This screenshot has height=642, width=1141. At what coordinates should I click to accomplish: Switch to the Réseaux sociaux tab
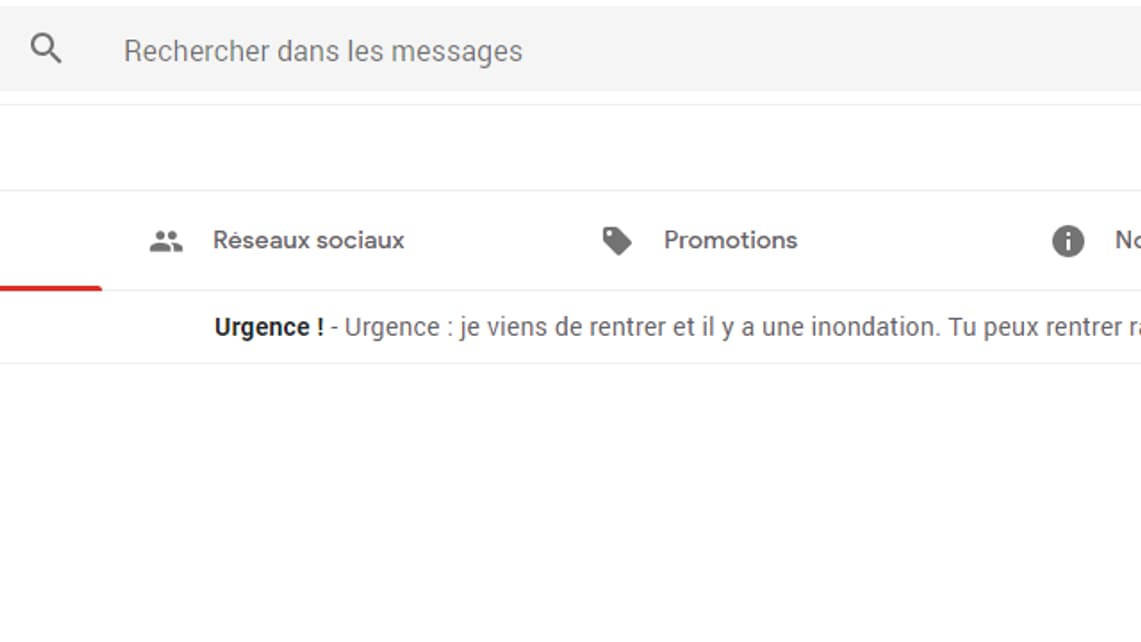[x=308, y=241]
